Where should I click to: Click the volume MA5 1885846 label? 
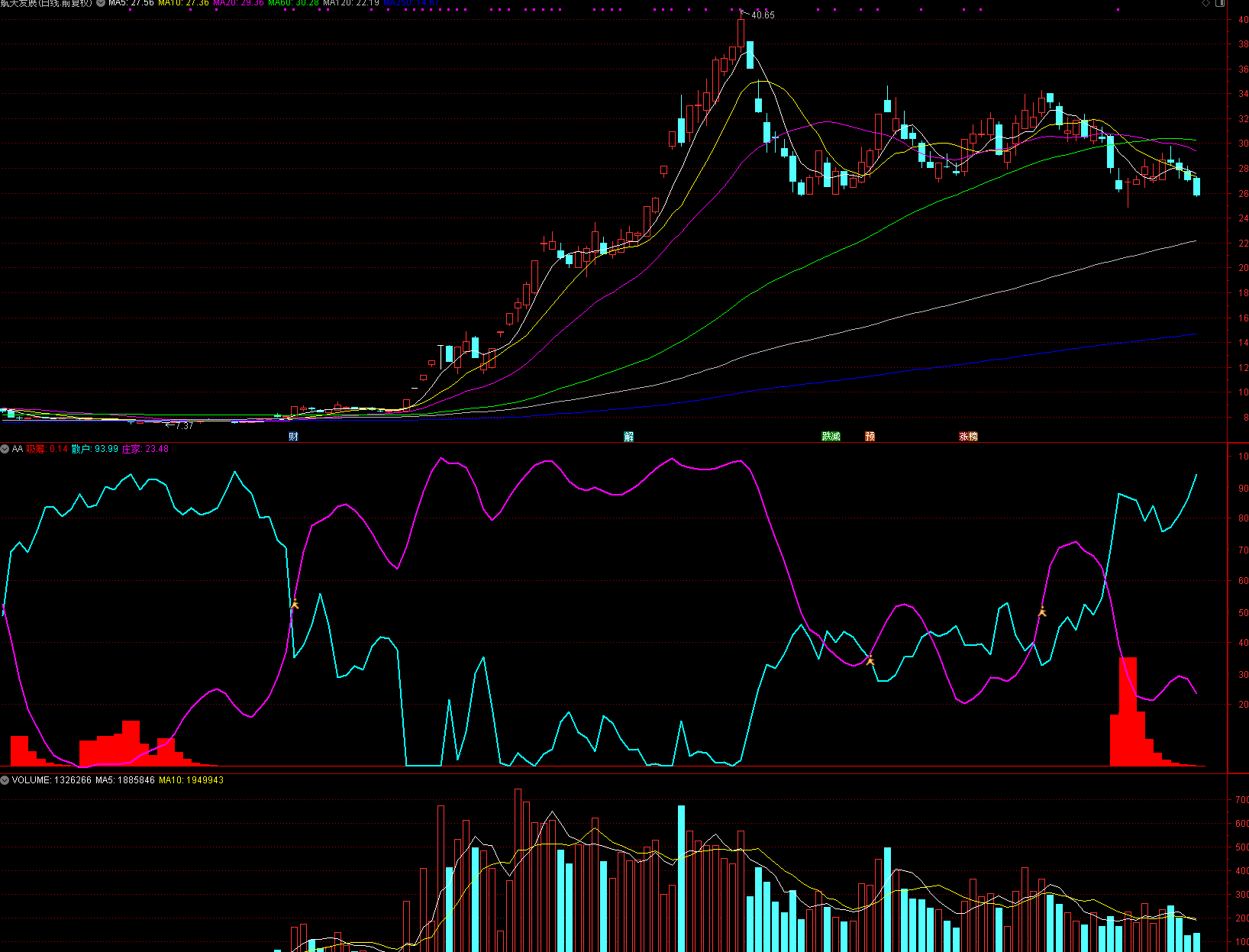click(125, 780)
